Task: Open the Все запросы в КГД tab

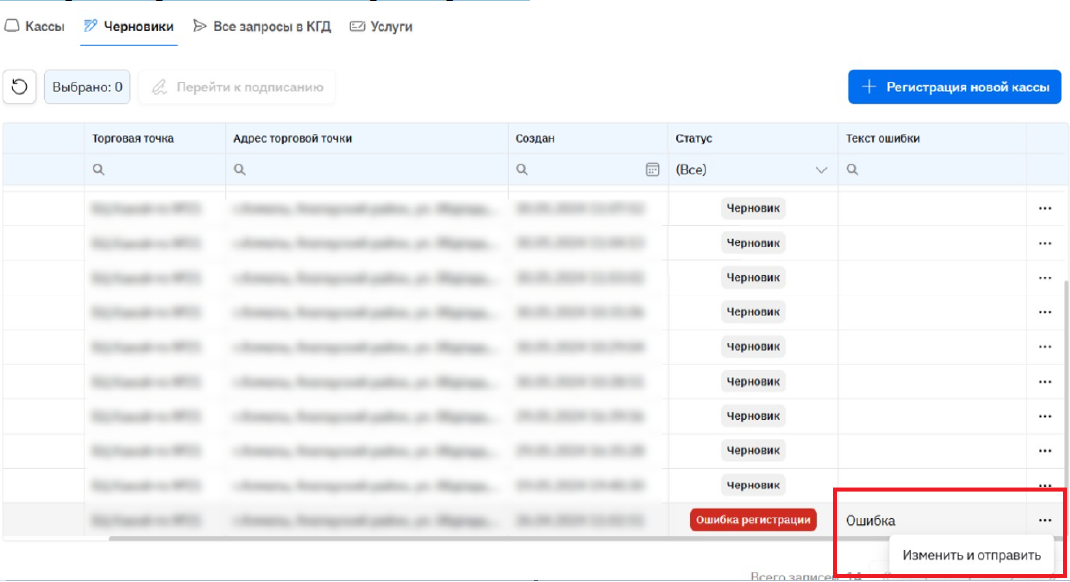Action: pos(263,27)
